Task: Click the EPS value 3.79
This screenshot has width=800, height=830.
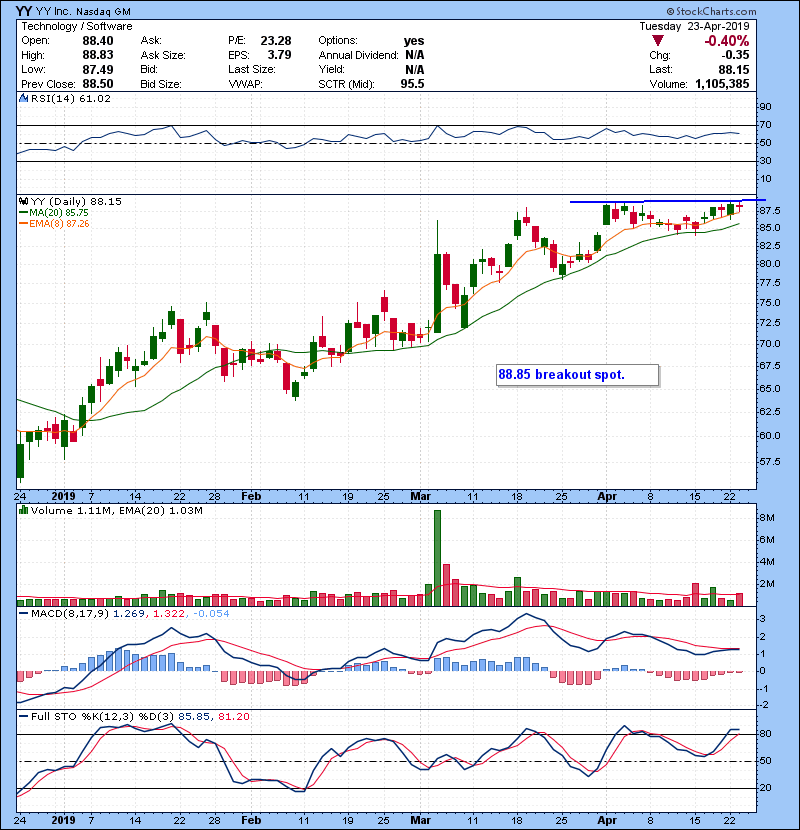Action: point(279,55)
